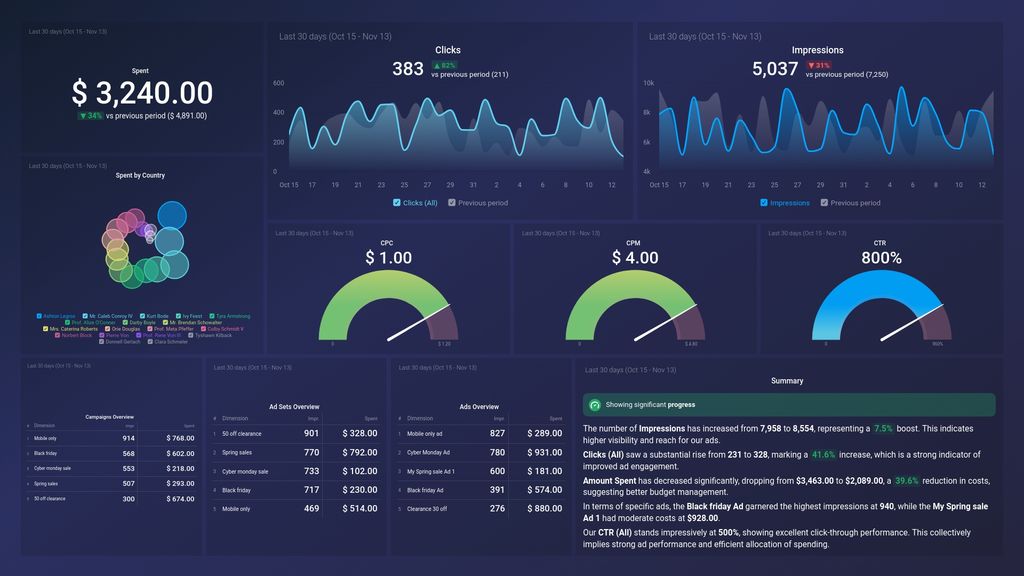Toggle the Previous period checkbox in the Impressions chart
This screenshot has height=576, width=1024.
(824, 203)
